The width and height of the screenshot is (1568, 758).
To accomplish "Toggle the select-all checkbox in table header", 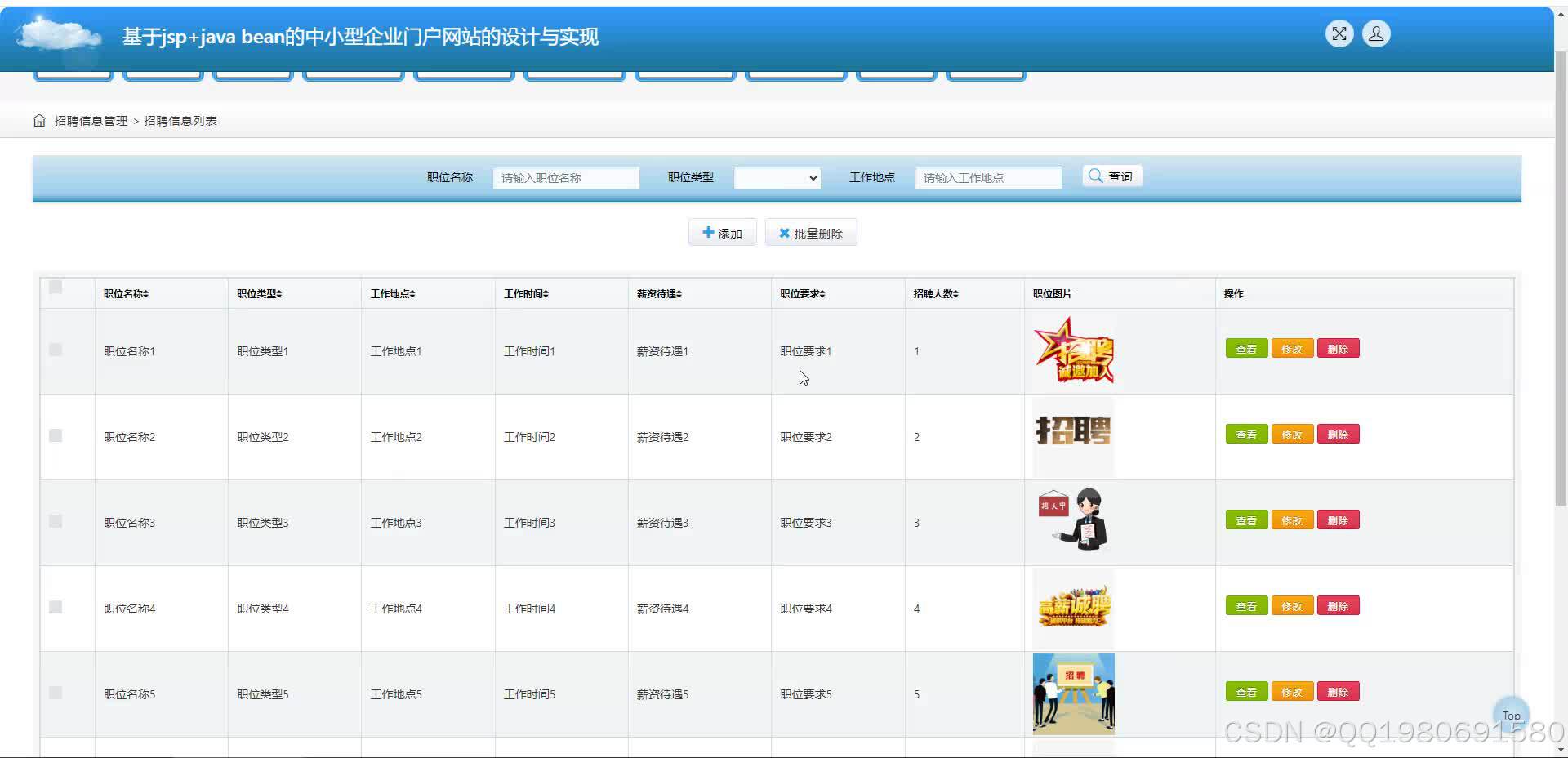I will [x=56, y=288].
